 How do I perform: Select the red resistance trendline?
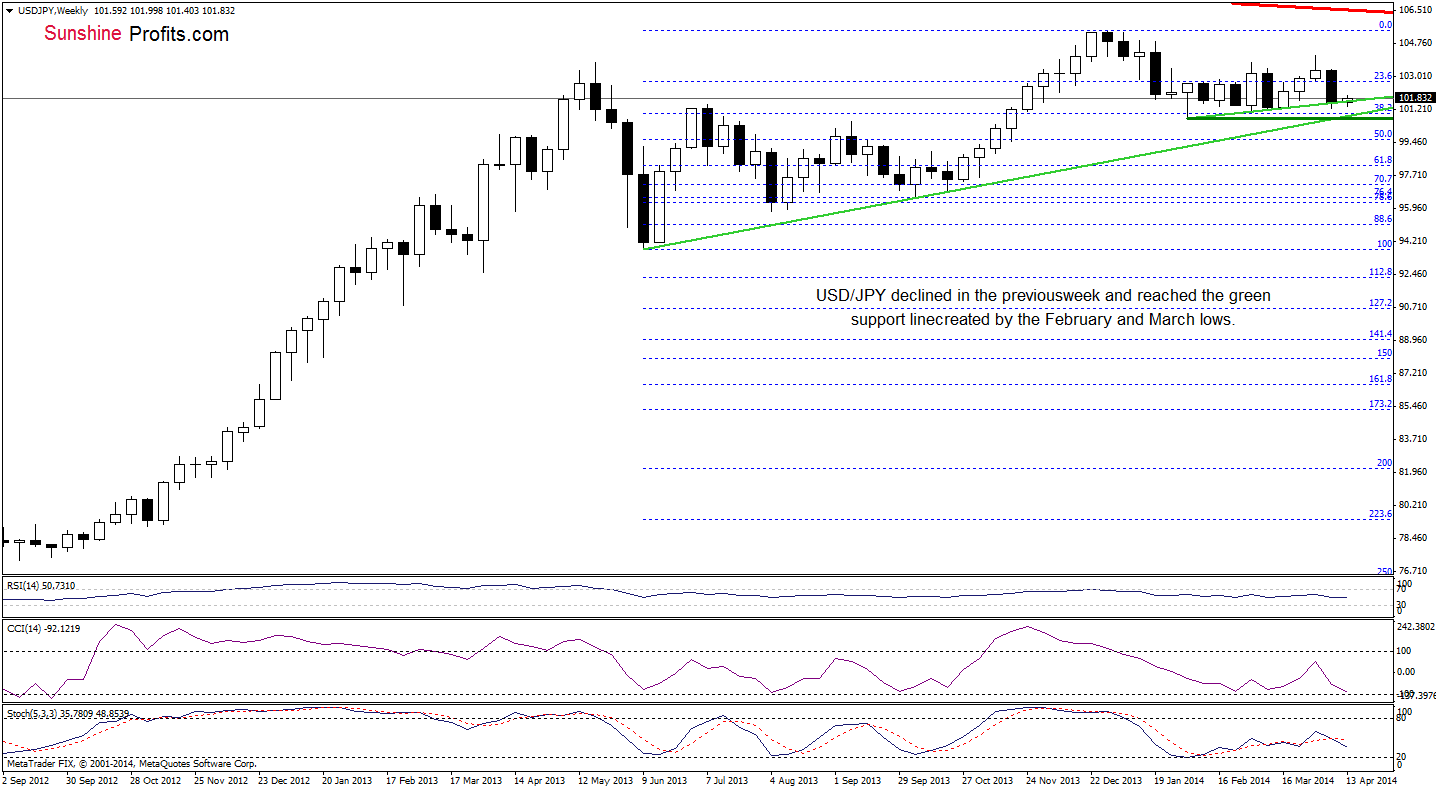(x=1312, y=8)
